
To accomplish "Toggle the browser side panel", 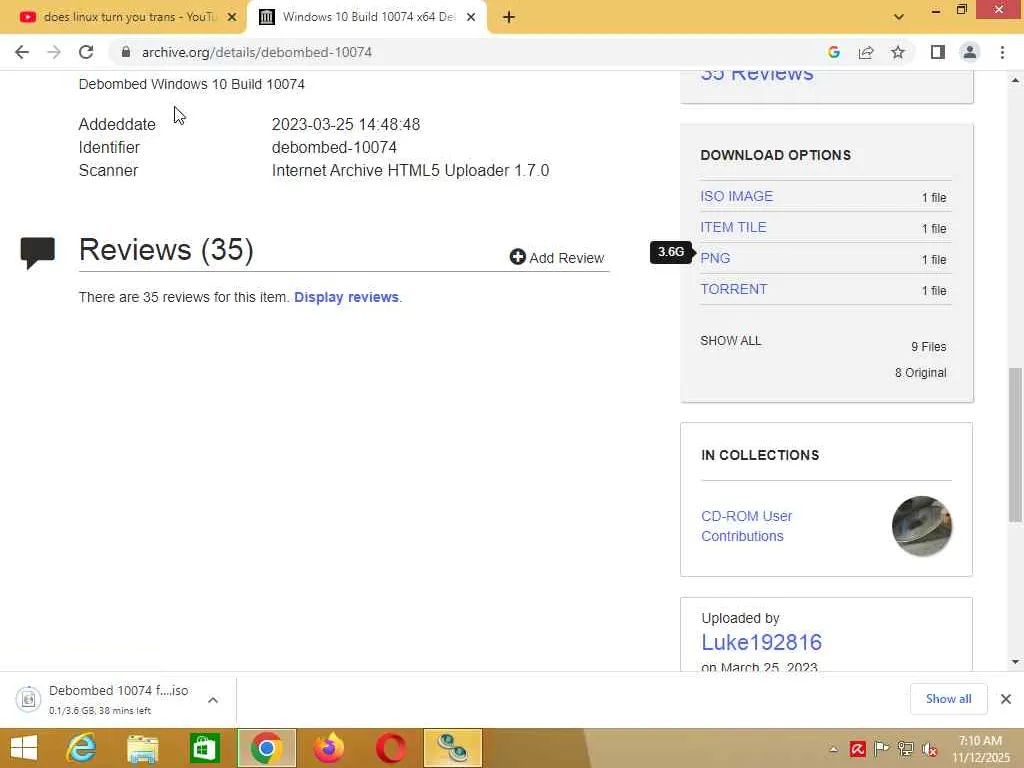I will 938,52.
